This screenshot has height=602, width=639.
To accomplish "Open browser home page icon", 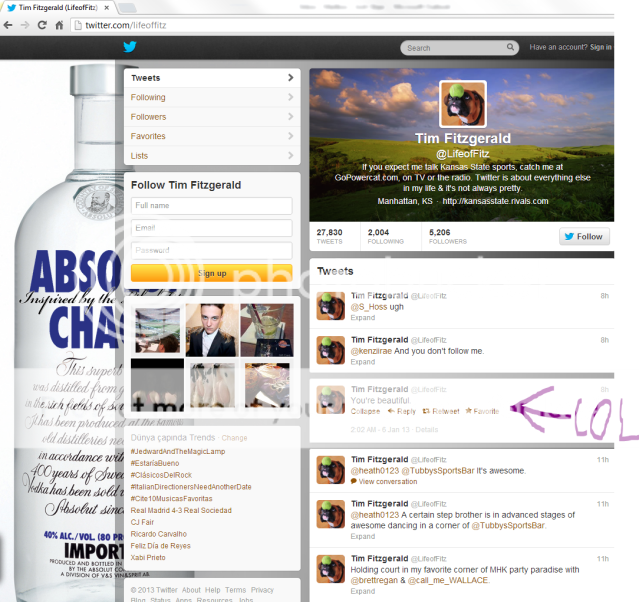I will click(59, 25).
